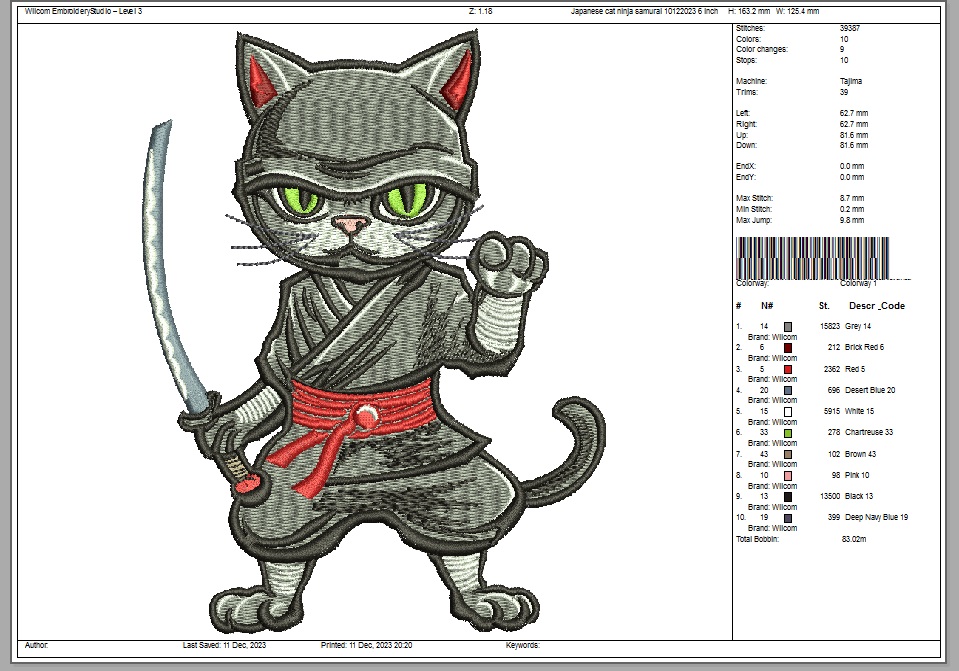This screenshot has width=959, height=671.
Task: Select the Black 13 thread swatch
Action: (x=788, y=496)
